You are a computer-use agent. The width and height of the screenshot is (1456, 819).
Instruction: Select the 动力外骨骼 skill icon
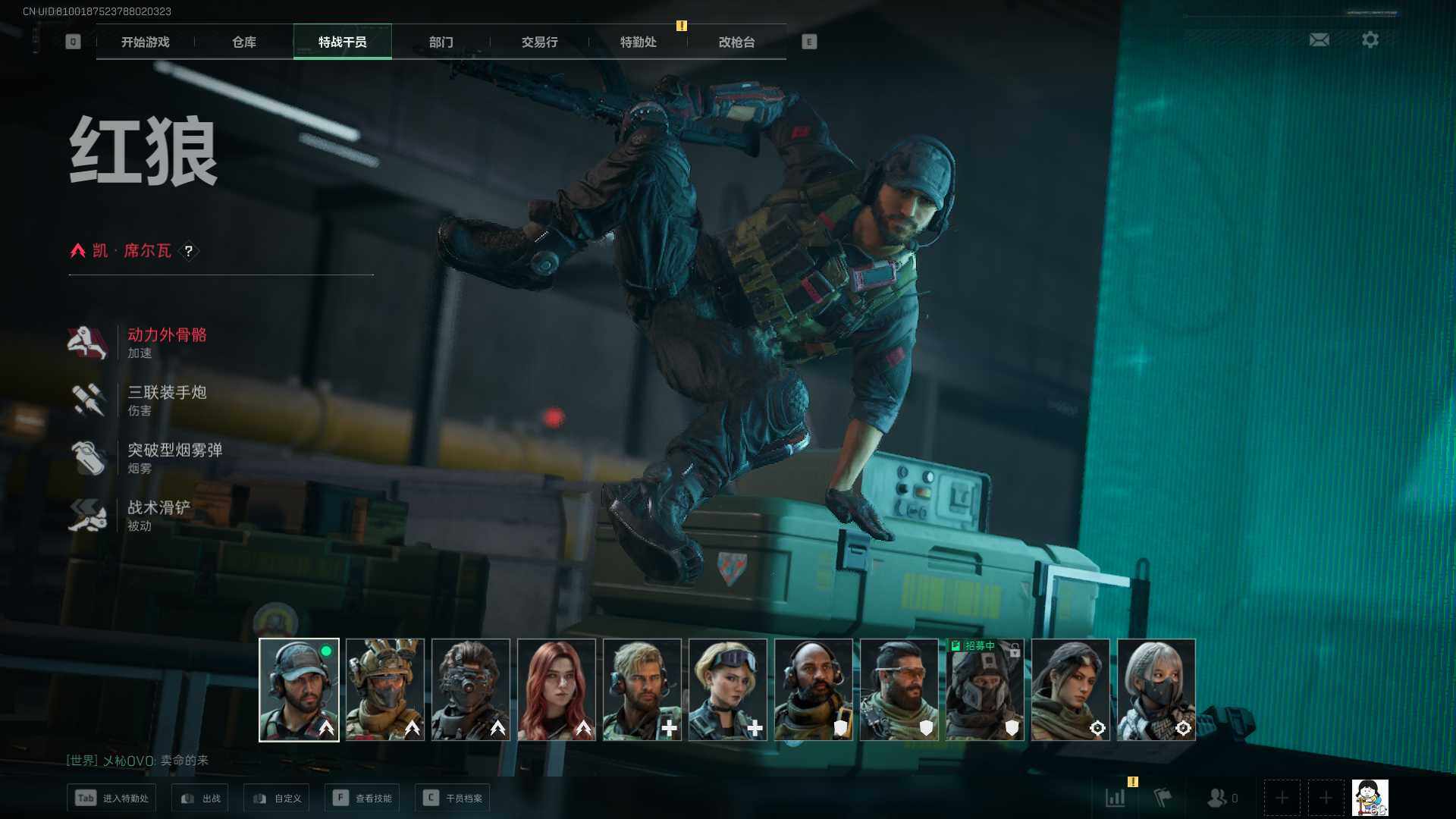point(87,343)
